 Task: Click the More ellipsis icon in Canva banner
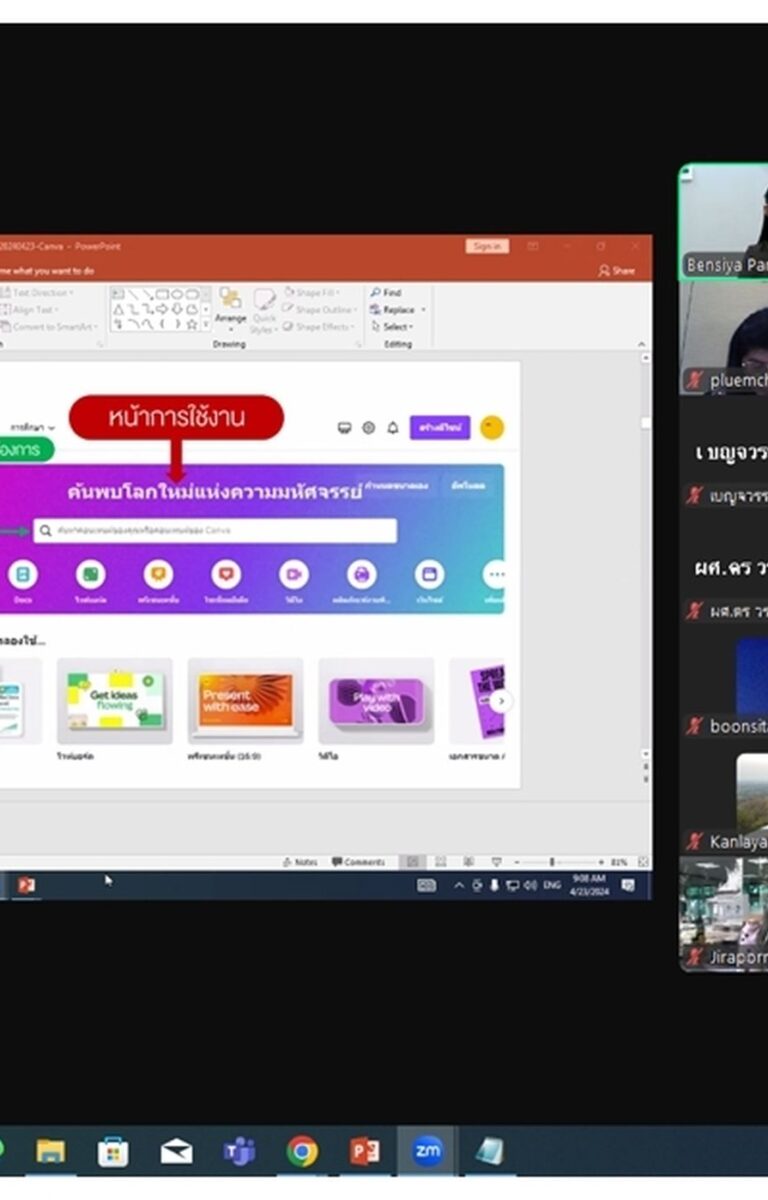coord(496,574)
